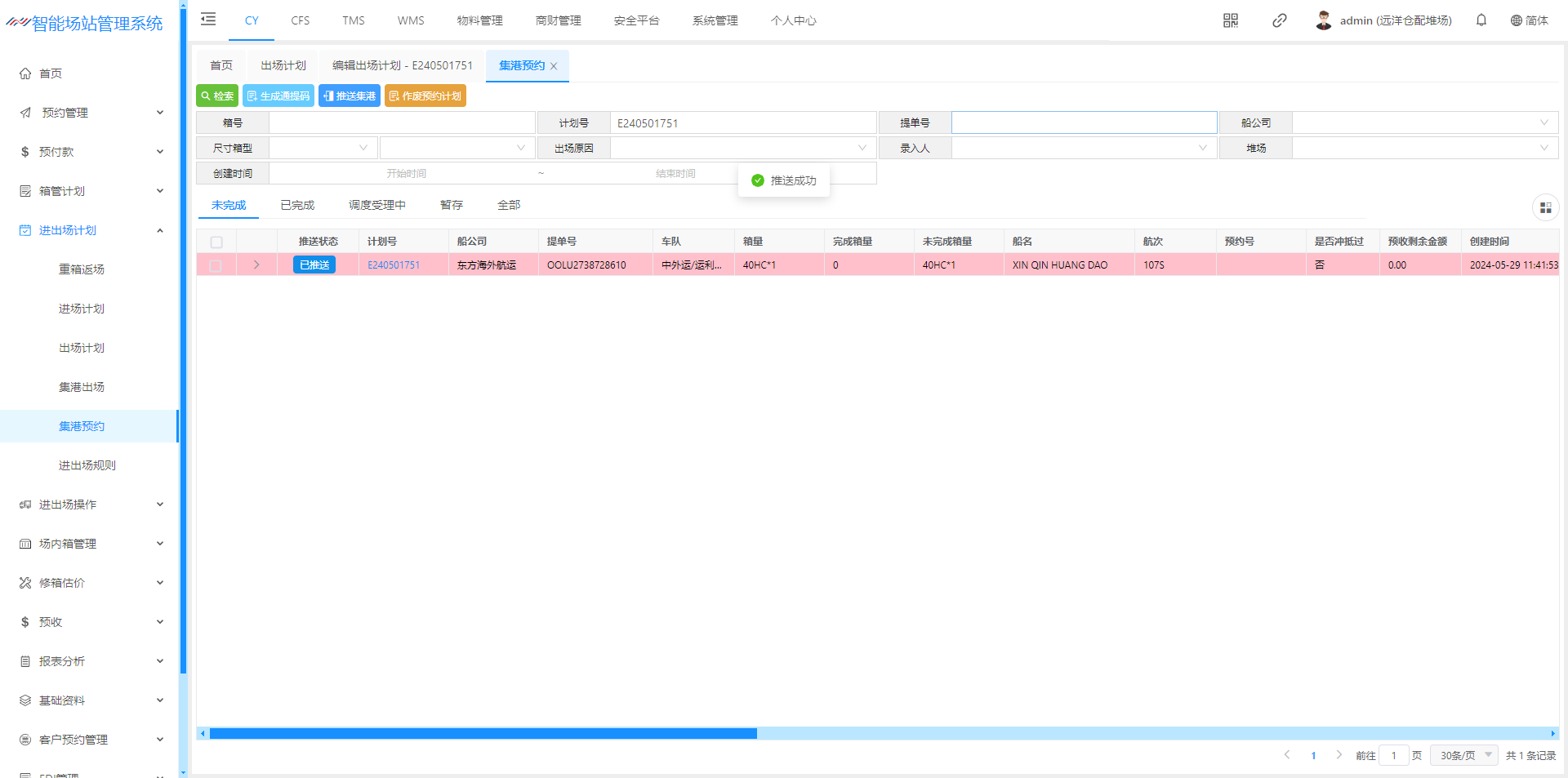Image resolution: width=1568 pixels, height=778 pixels.
Task: Click the admin user avatar
Action: click(1324, 20)
